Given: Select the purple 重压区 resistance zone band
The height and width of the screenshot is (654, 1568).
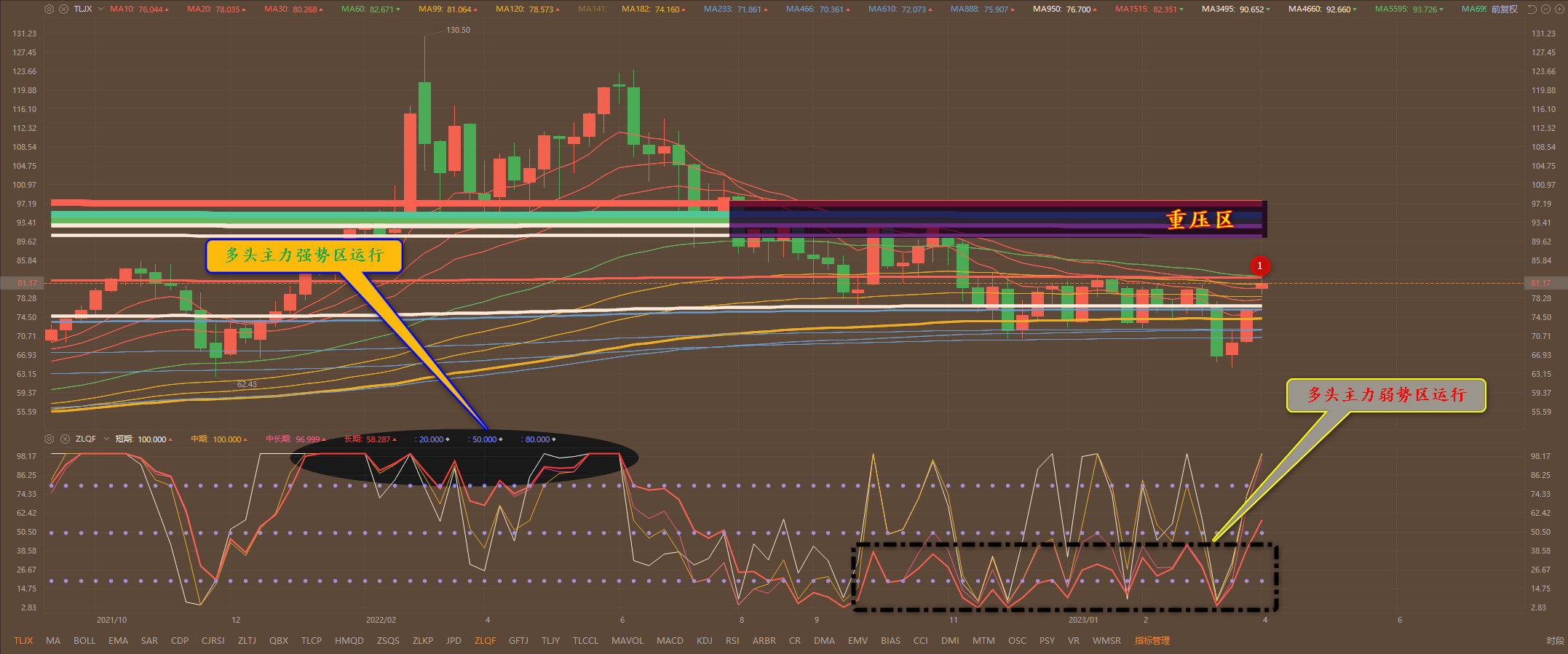Looking at the screenshot, I should click(x=997, y=219).
